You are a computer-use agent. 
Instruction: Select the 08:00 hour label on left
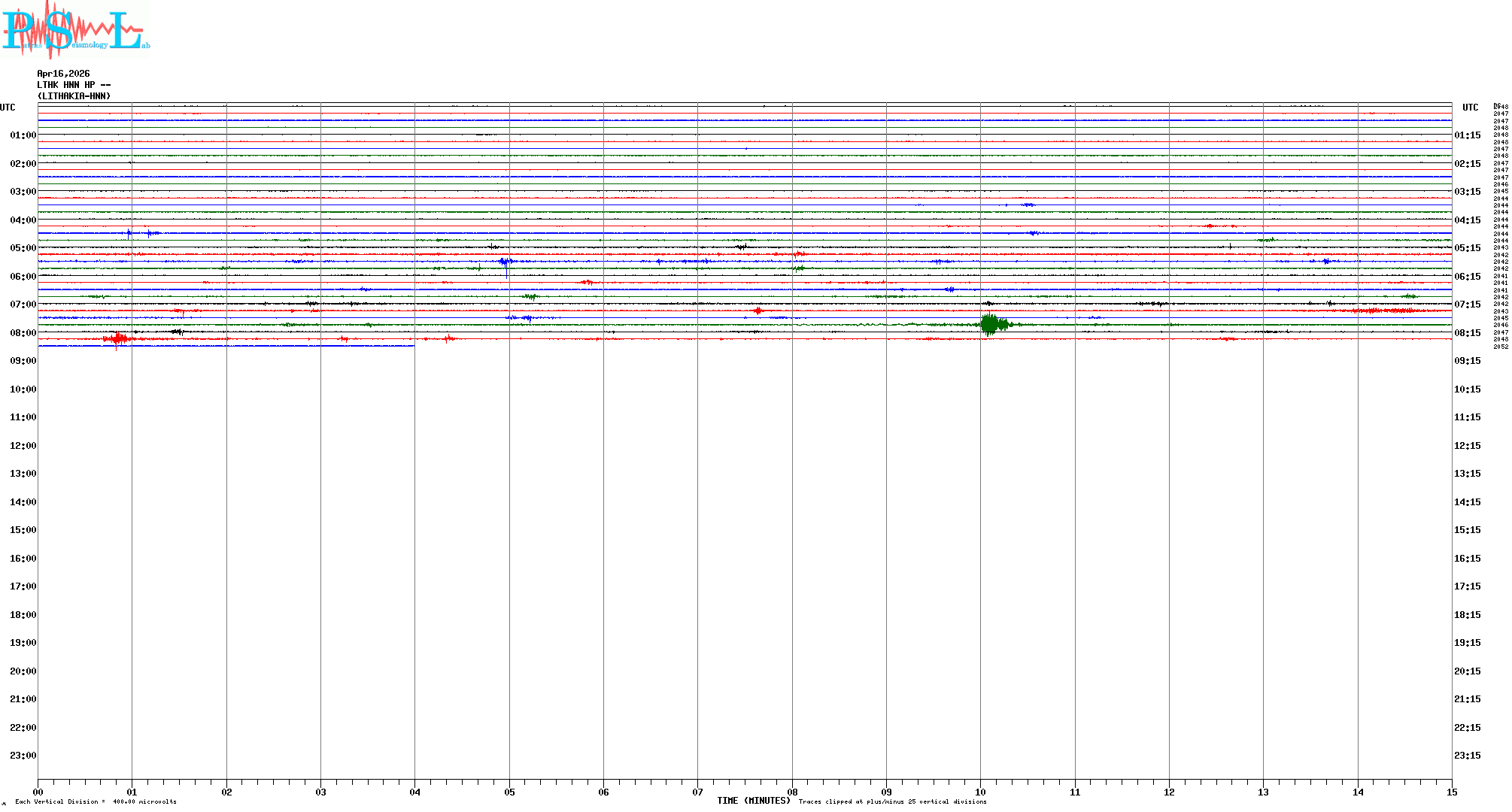(23, 333)
